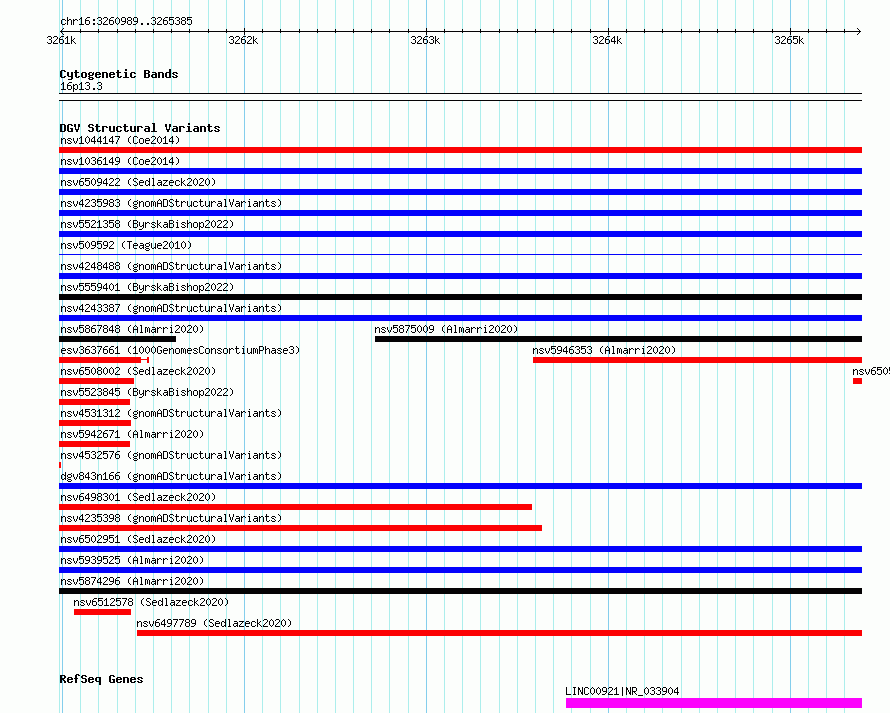Select the red nsv1044147 variant bar
This screenshot has width=890, height=713.
pos(460,150)
